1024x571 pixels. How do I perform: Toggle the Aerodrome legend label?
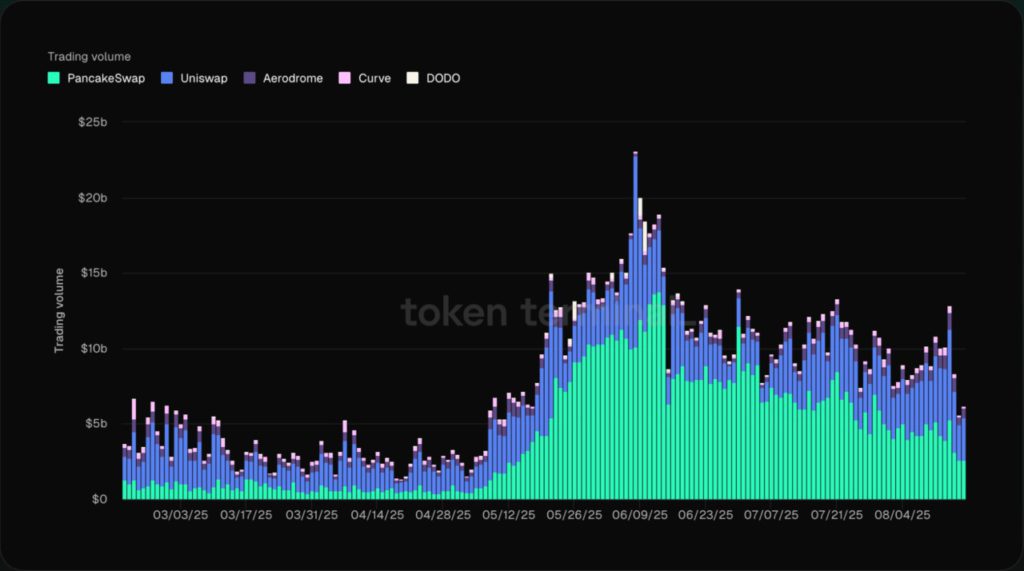(292, 78)
